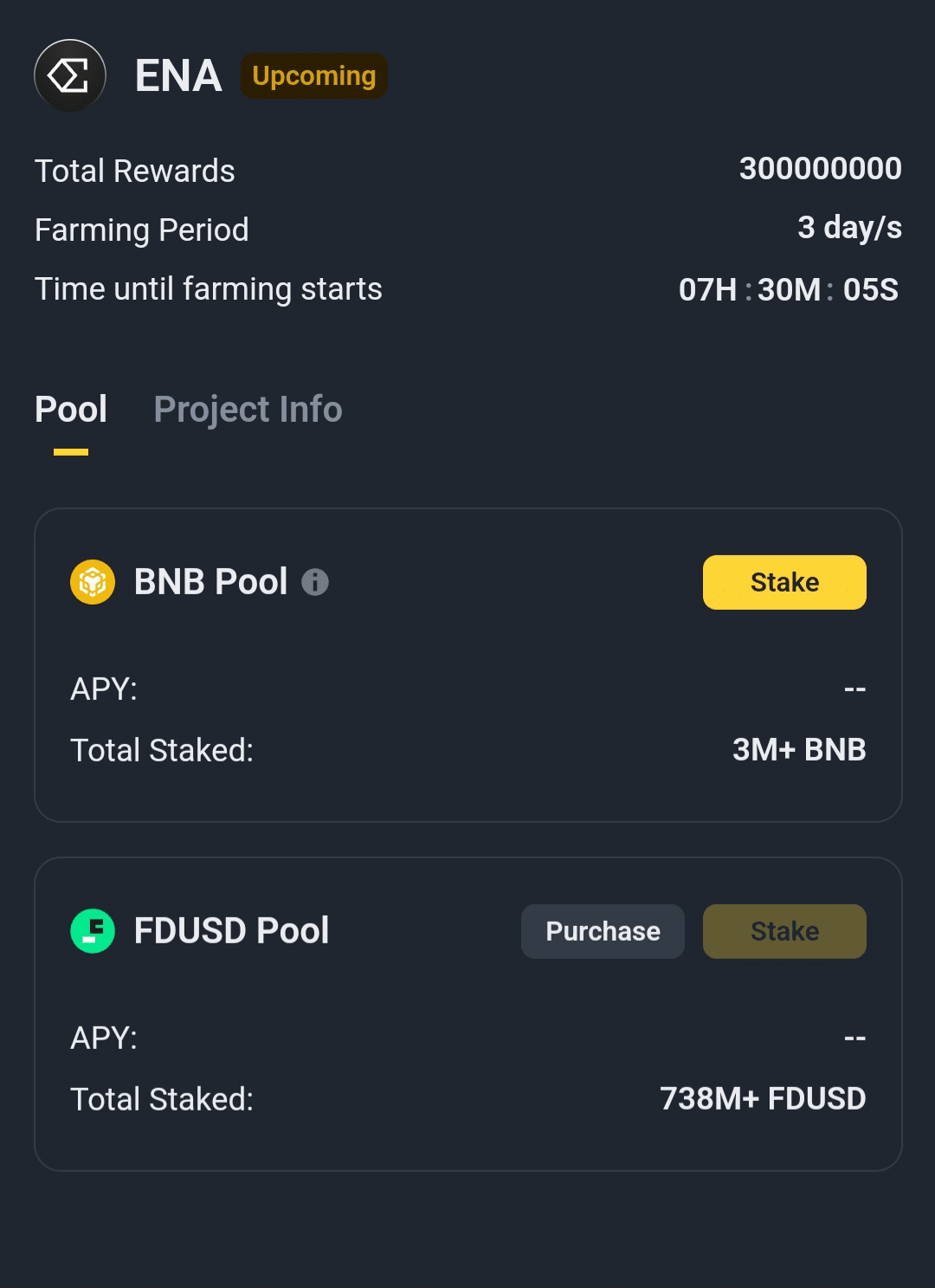Click the FDUSD Pool heading text
The height and width of the screenshot is (1288, 935).
click(231, 931)
